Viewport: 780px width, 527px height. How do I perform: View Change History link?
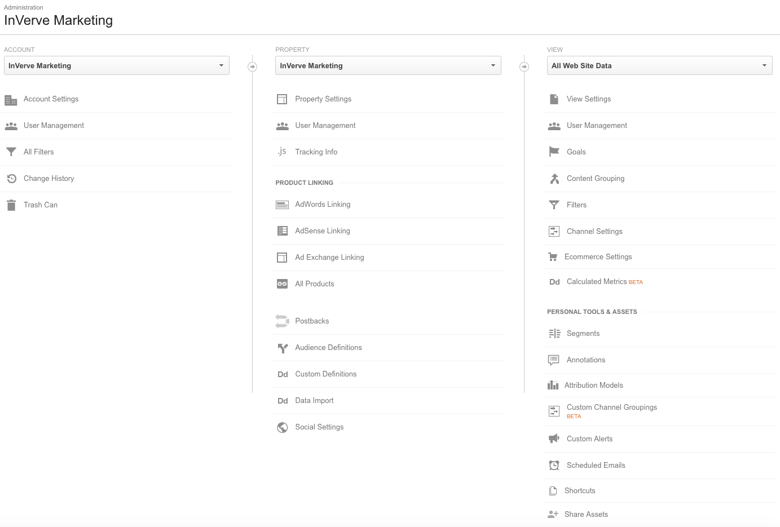click(49, 178)
